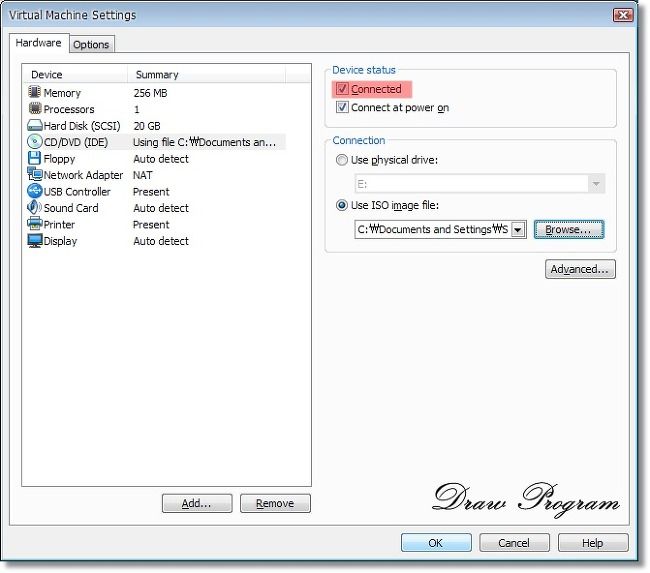Close the Virtual Machine Settings dialog
Viewport: 650px width, 573px height.
tap(623, 15)
